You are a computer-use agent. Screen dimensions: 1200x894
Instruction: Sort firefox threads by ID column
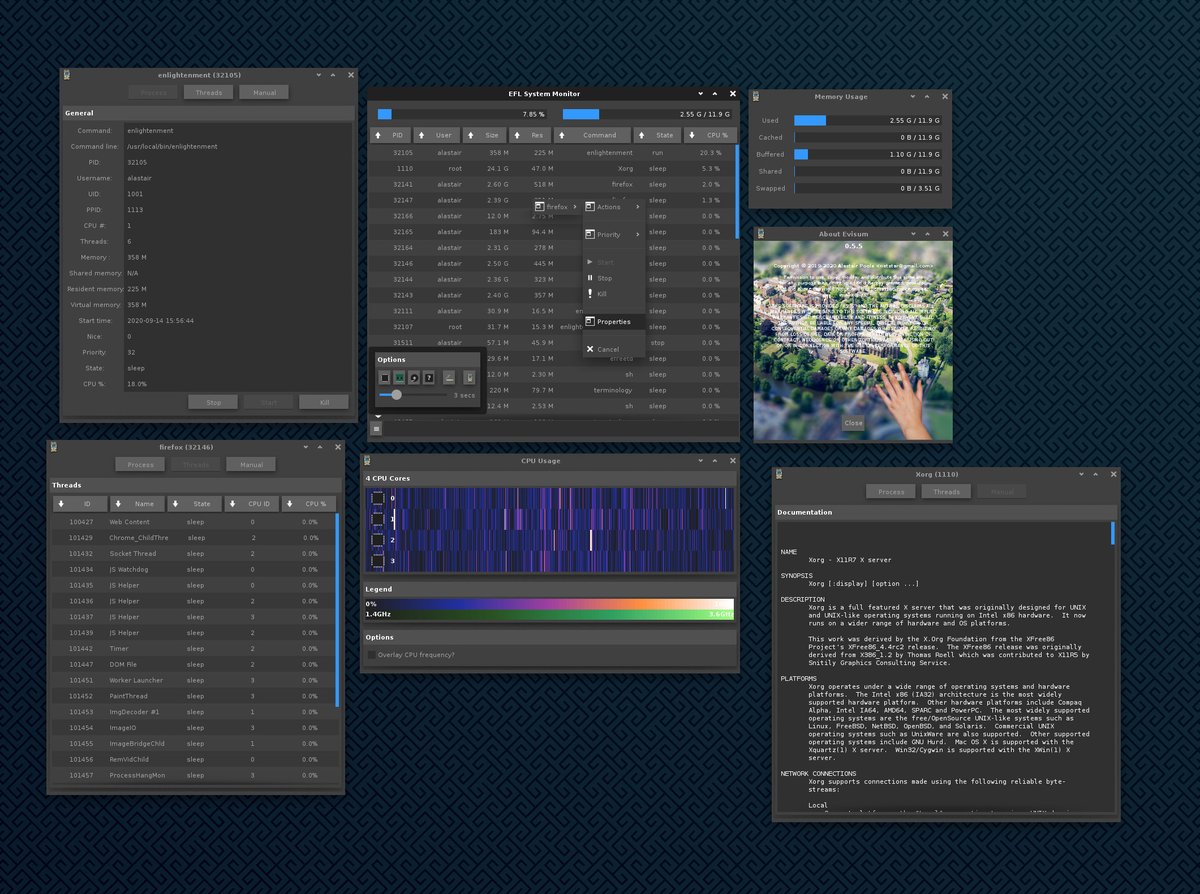coord(80,504)
